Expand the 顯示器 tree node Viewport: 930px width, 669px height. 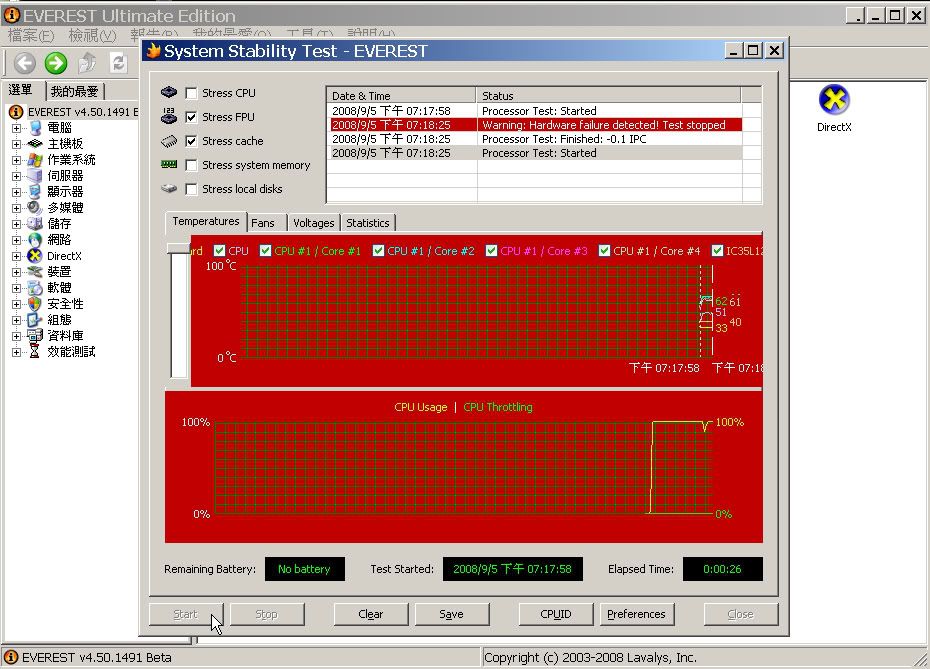pyautogui.click(x=17, y=192)
